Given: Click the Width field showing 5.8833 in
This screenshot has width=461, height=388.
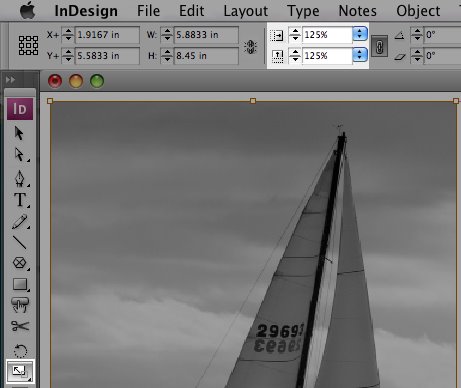Looking at the screenshot, I should click(206, 35).
